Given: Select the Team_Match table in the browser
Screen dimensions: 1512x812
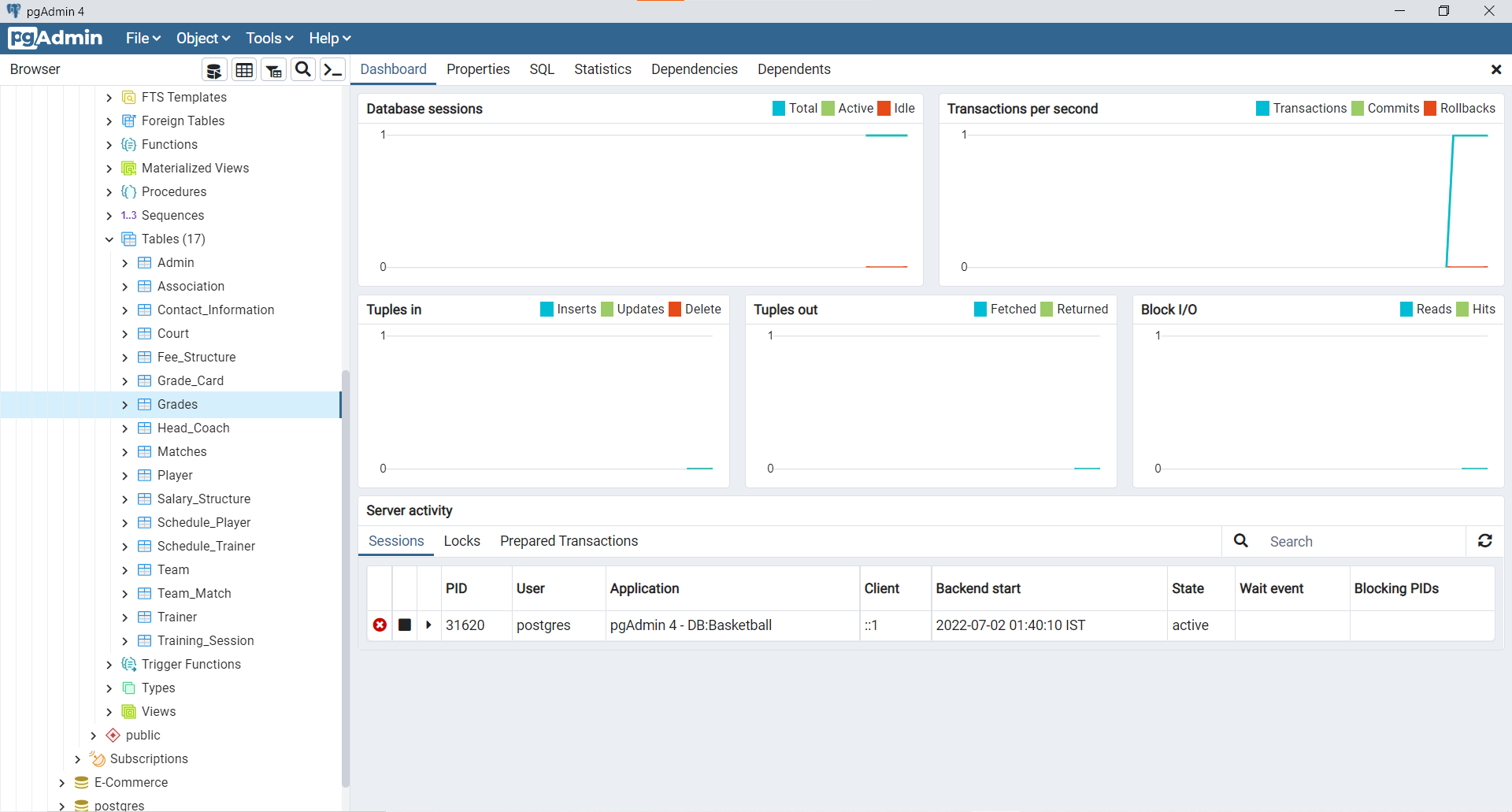Looking at the screenshot, I should [x=195, y=593].
